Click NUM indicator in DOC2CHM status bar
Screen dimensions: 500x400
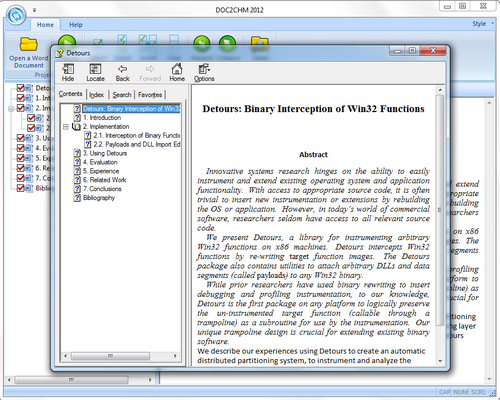tap(460, 392)
